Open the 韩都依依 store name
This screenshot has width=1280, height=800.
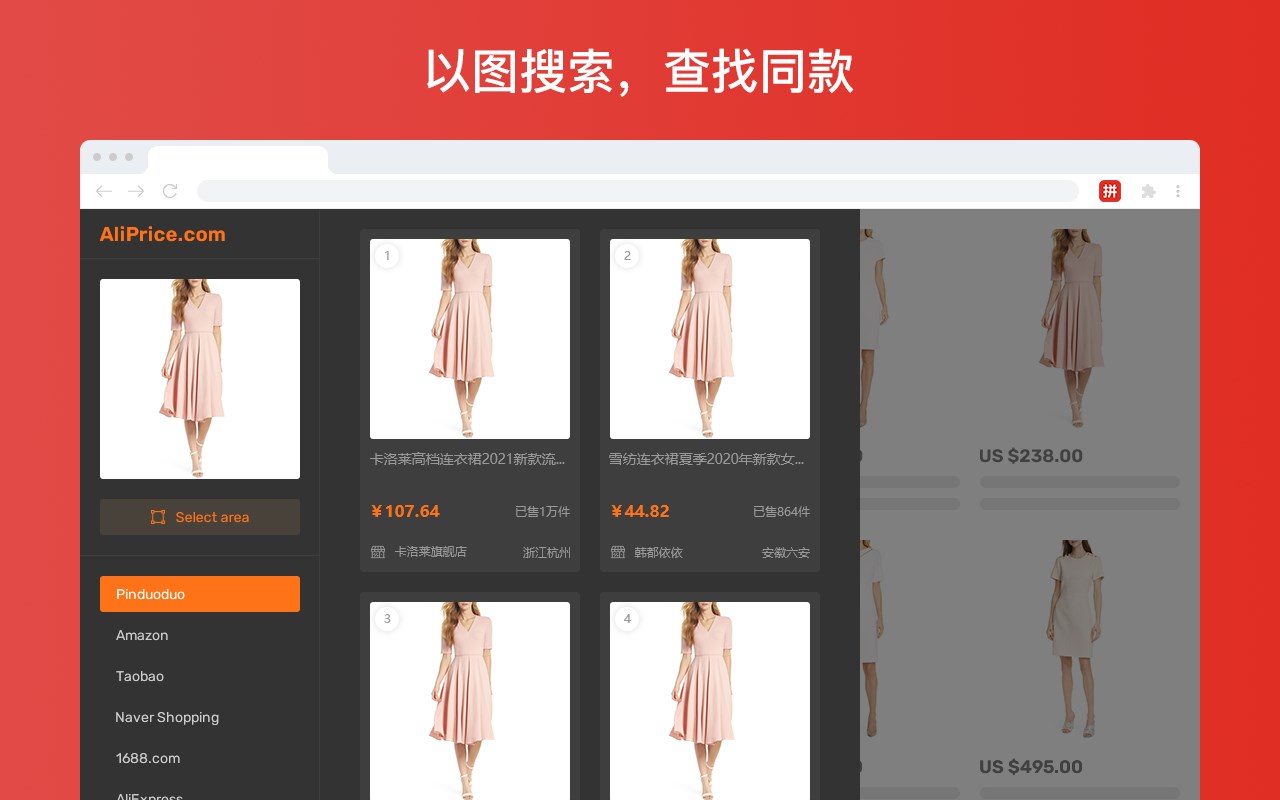[658, 552]
